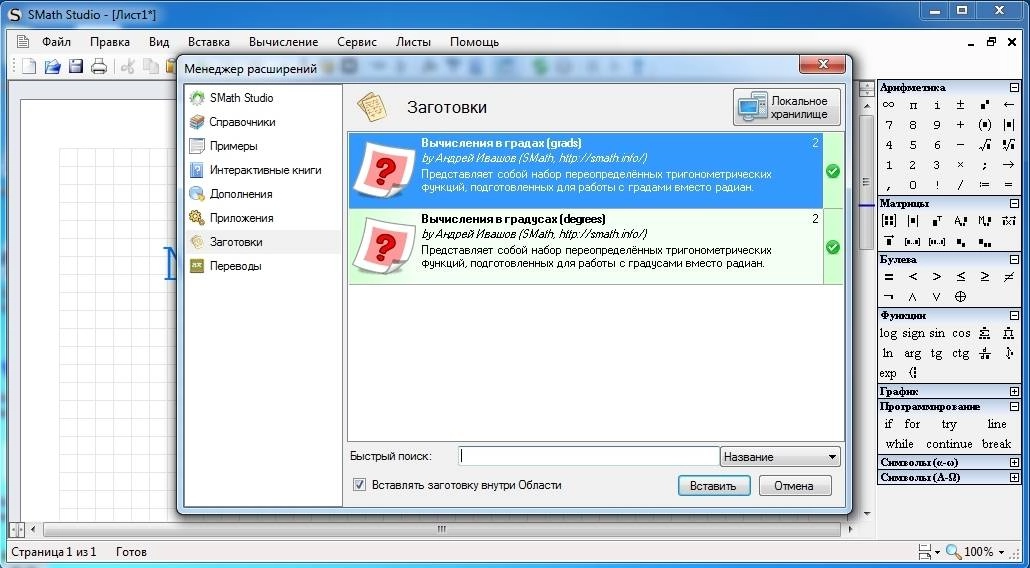1030x568 pixels.
Task: Collapse the Матрицы panel
Action: coord(1015,204)
